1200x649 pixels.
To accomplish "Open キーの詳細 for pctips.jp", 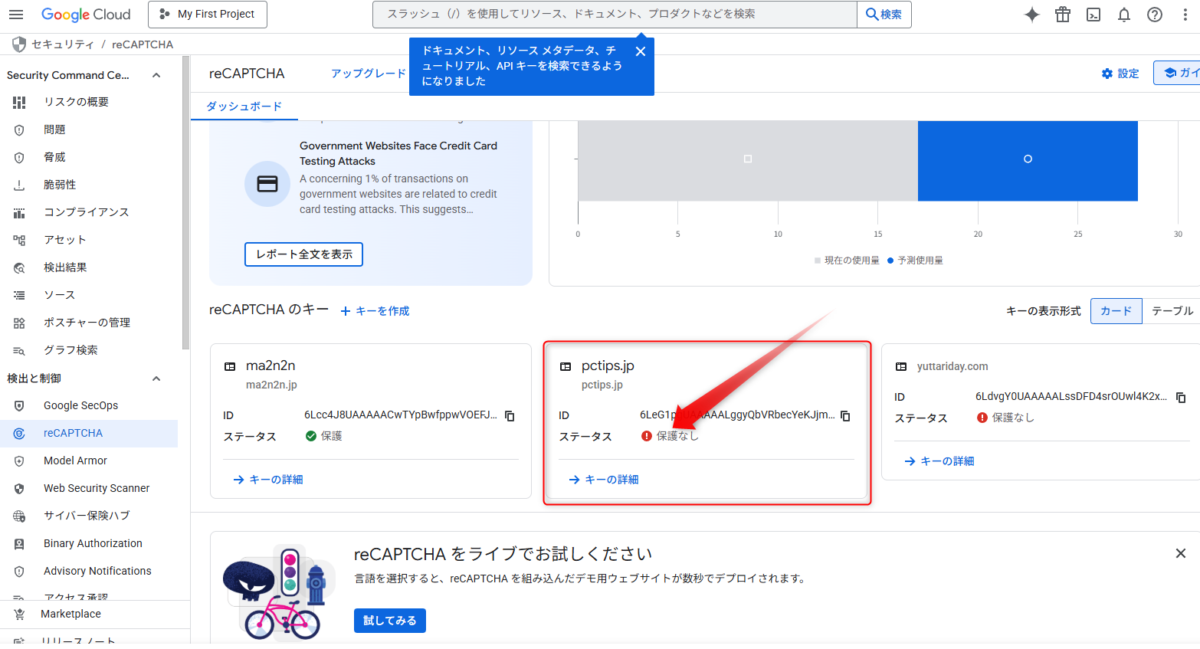I will (604, 479).
